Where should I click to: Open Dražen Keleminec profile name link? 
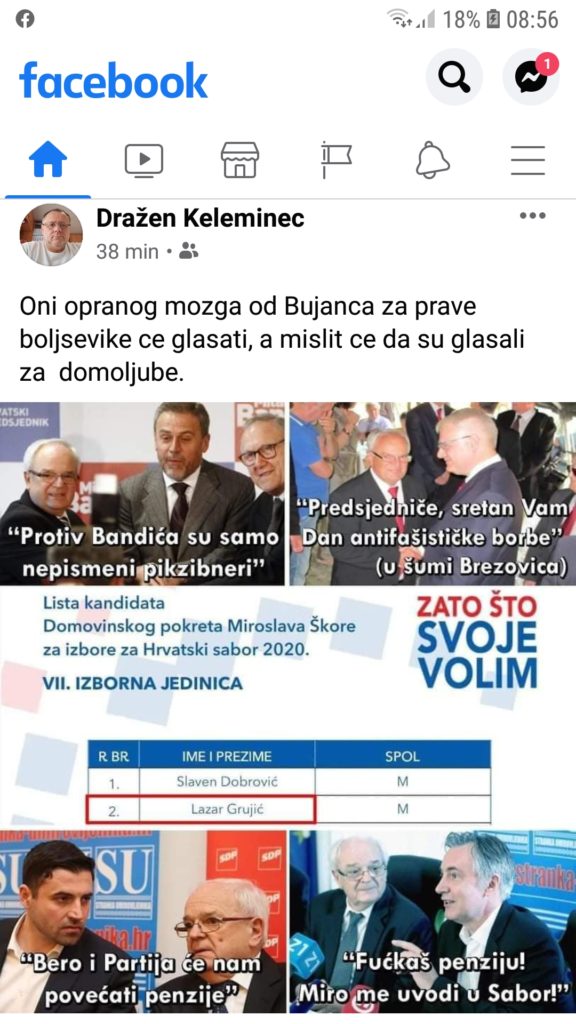coord(200,218)
